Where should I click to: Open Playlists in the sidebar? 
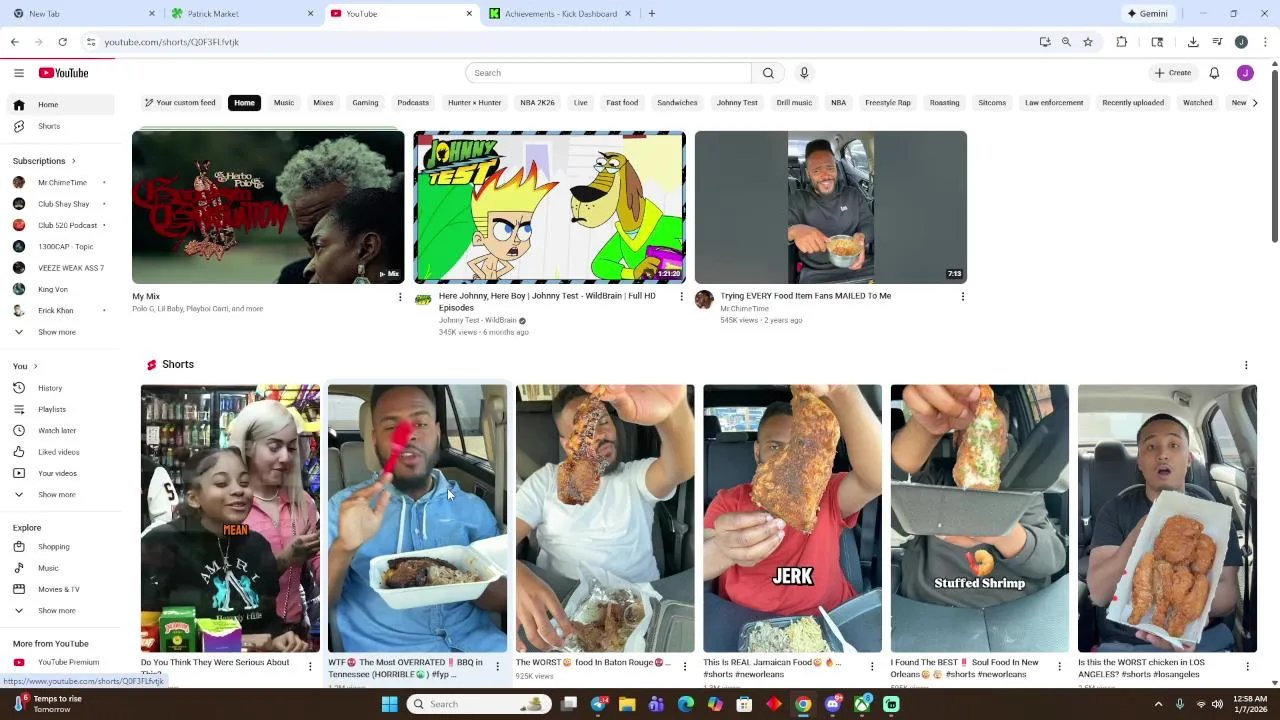click(59, 409)
